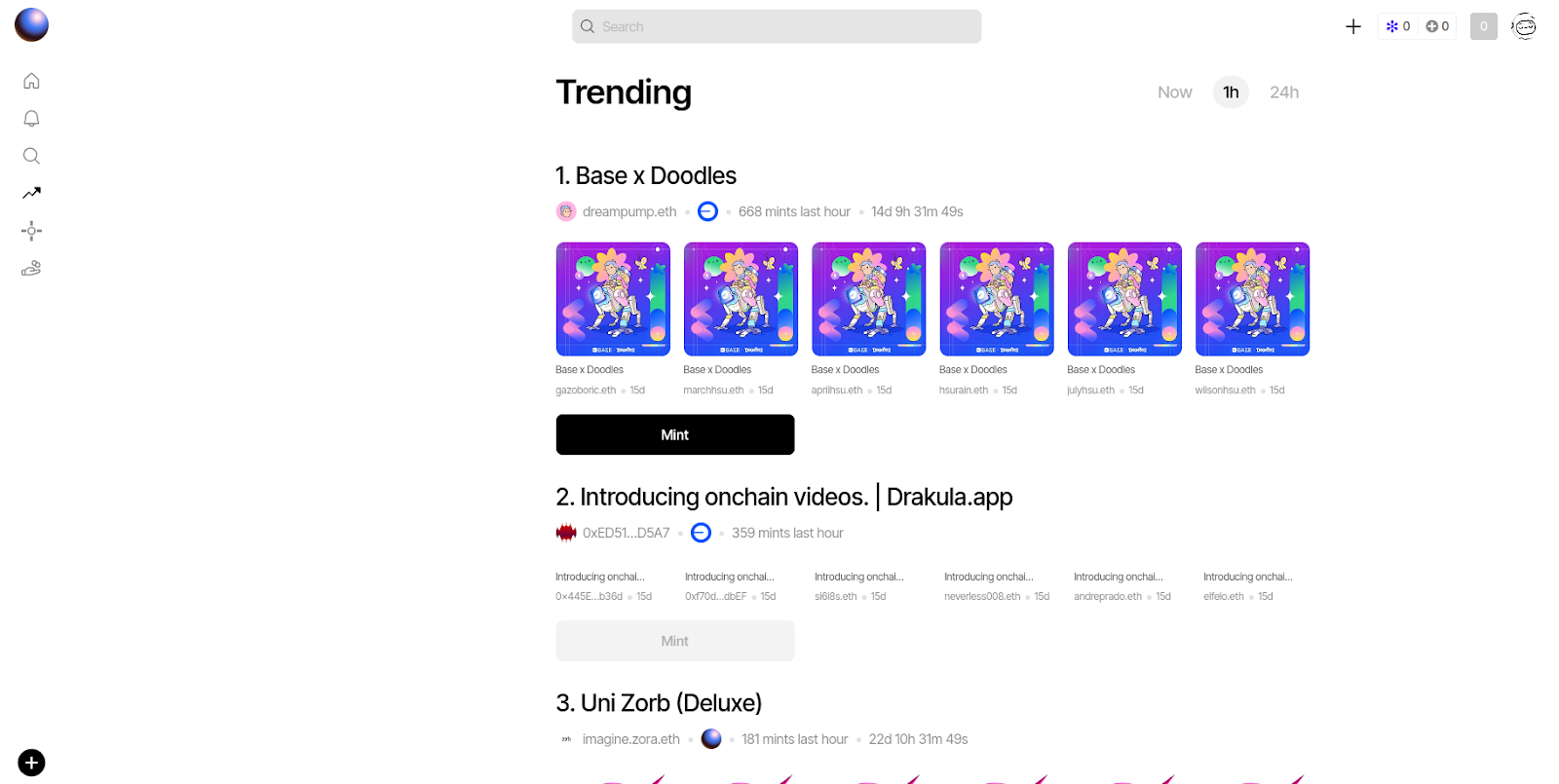Open the user avatar at top right
This screenshot has height=784, width=1559.
(1524, 26)
